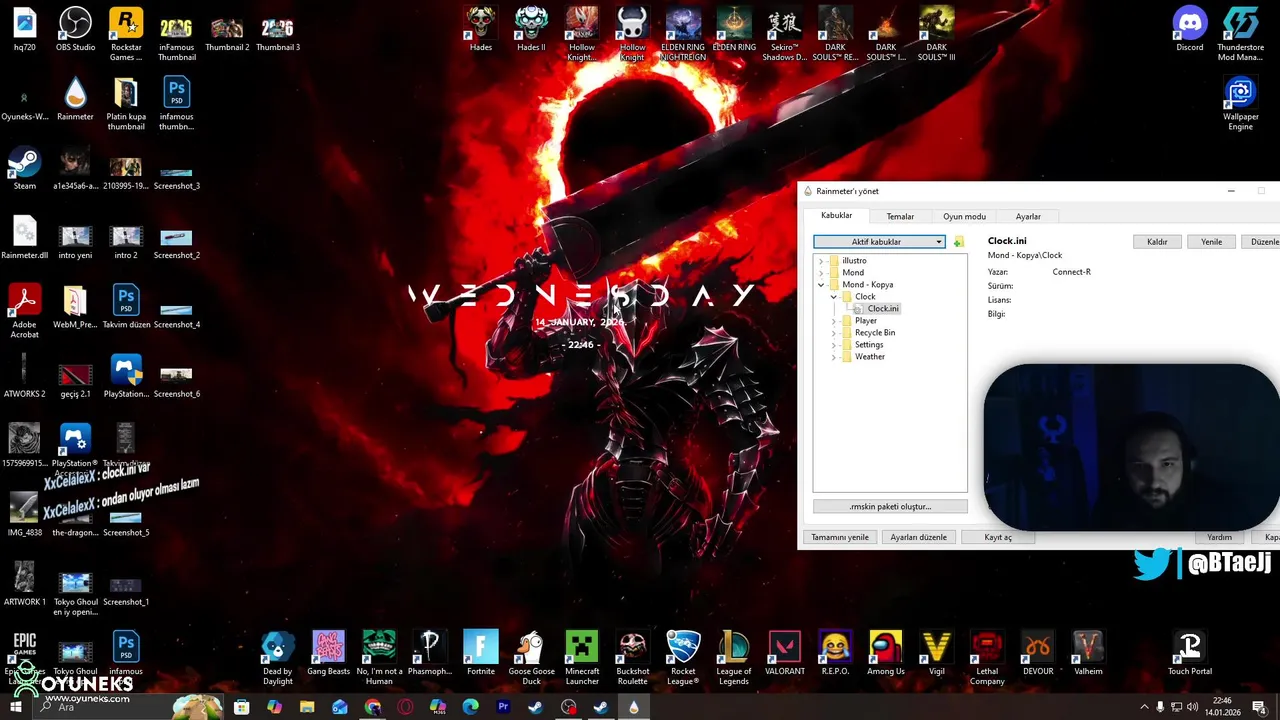Select the League of Legends icon
Screen dimensions: 1280x720
coord(734,658)
